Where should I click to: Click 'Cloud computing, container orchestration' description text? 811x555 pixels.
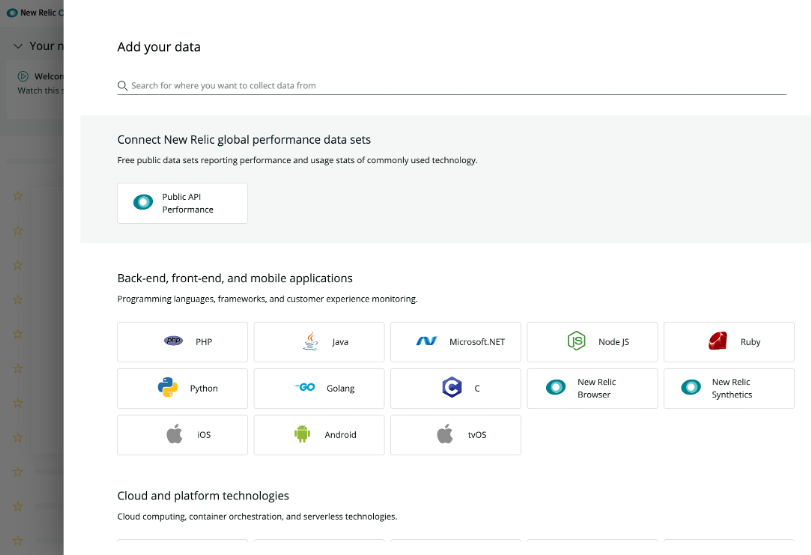pos(257,517)
